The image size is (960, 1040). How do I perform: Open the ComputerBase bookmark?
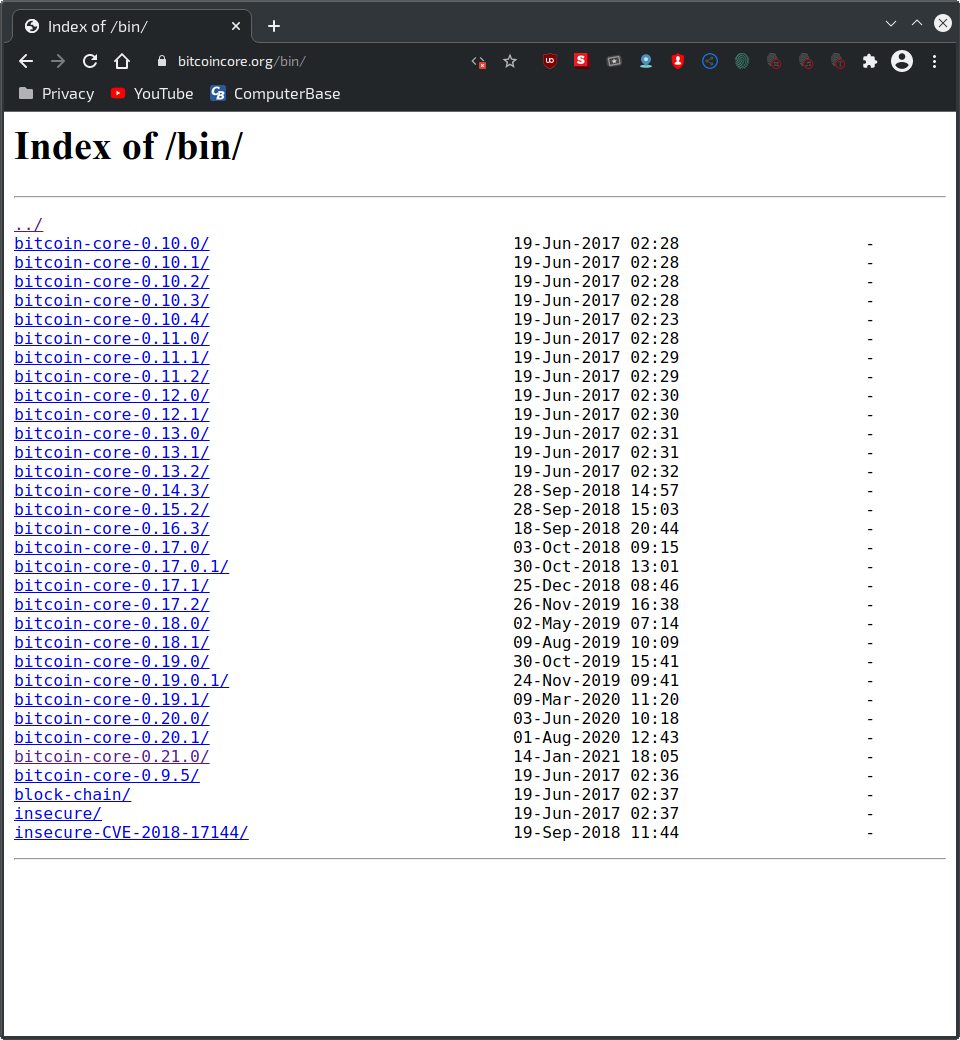[x=275, y=94]
